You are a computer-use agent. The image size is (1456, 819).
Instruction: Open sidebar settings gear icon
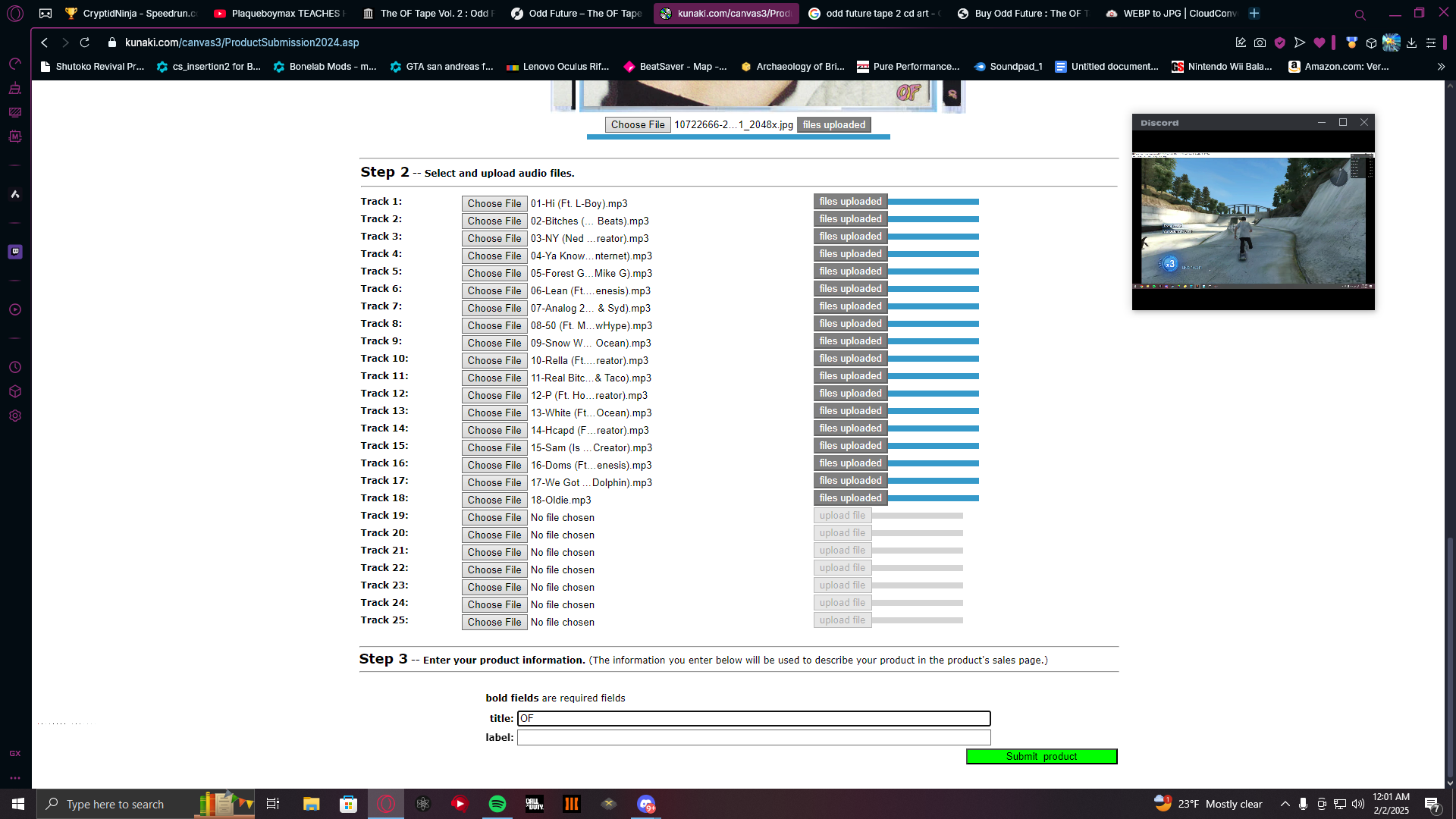15,416
